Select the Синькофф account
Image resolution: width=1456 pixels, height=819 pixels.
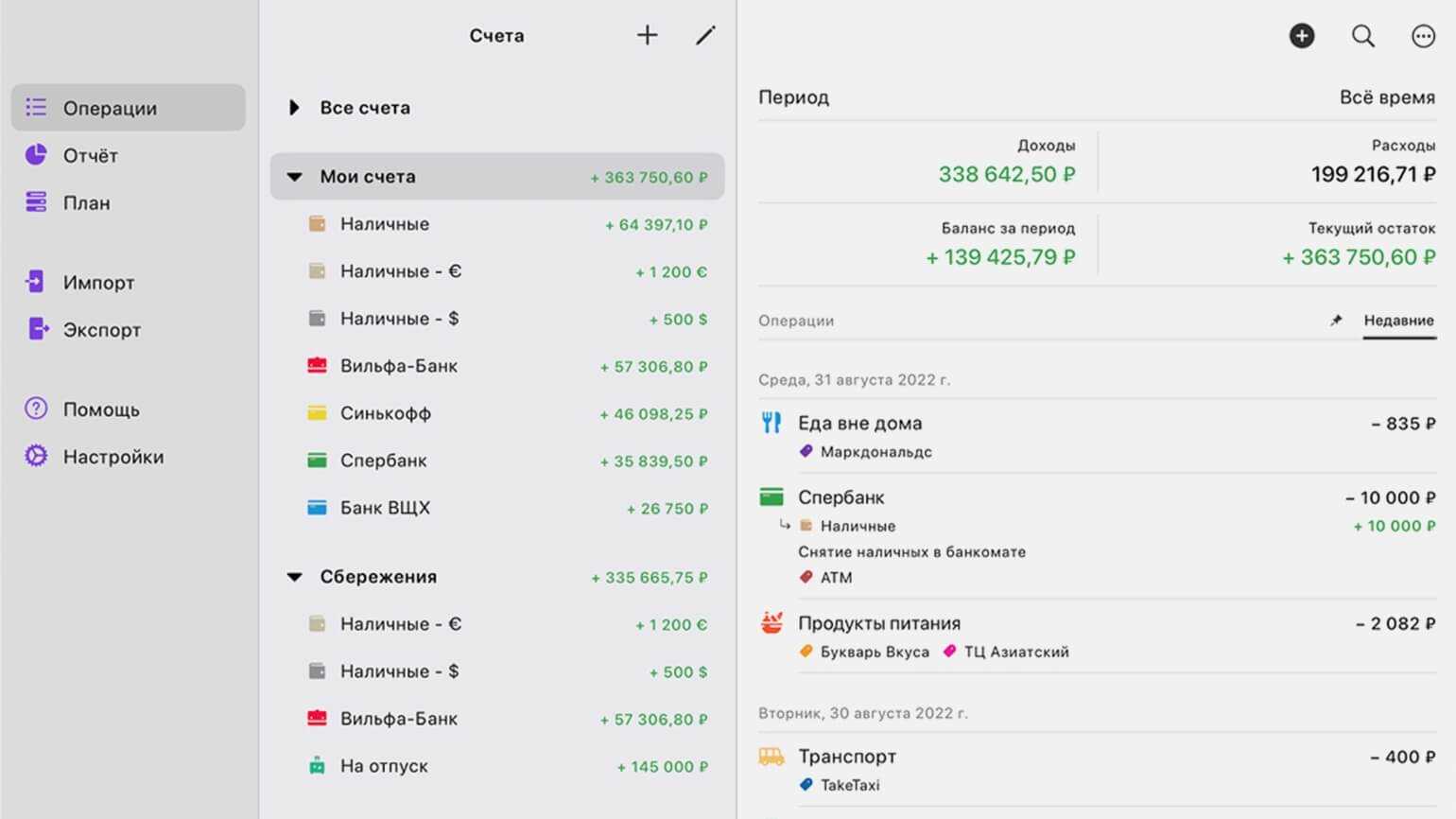(x=386, y=413)
